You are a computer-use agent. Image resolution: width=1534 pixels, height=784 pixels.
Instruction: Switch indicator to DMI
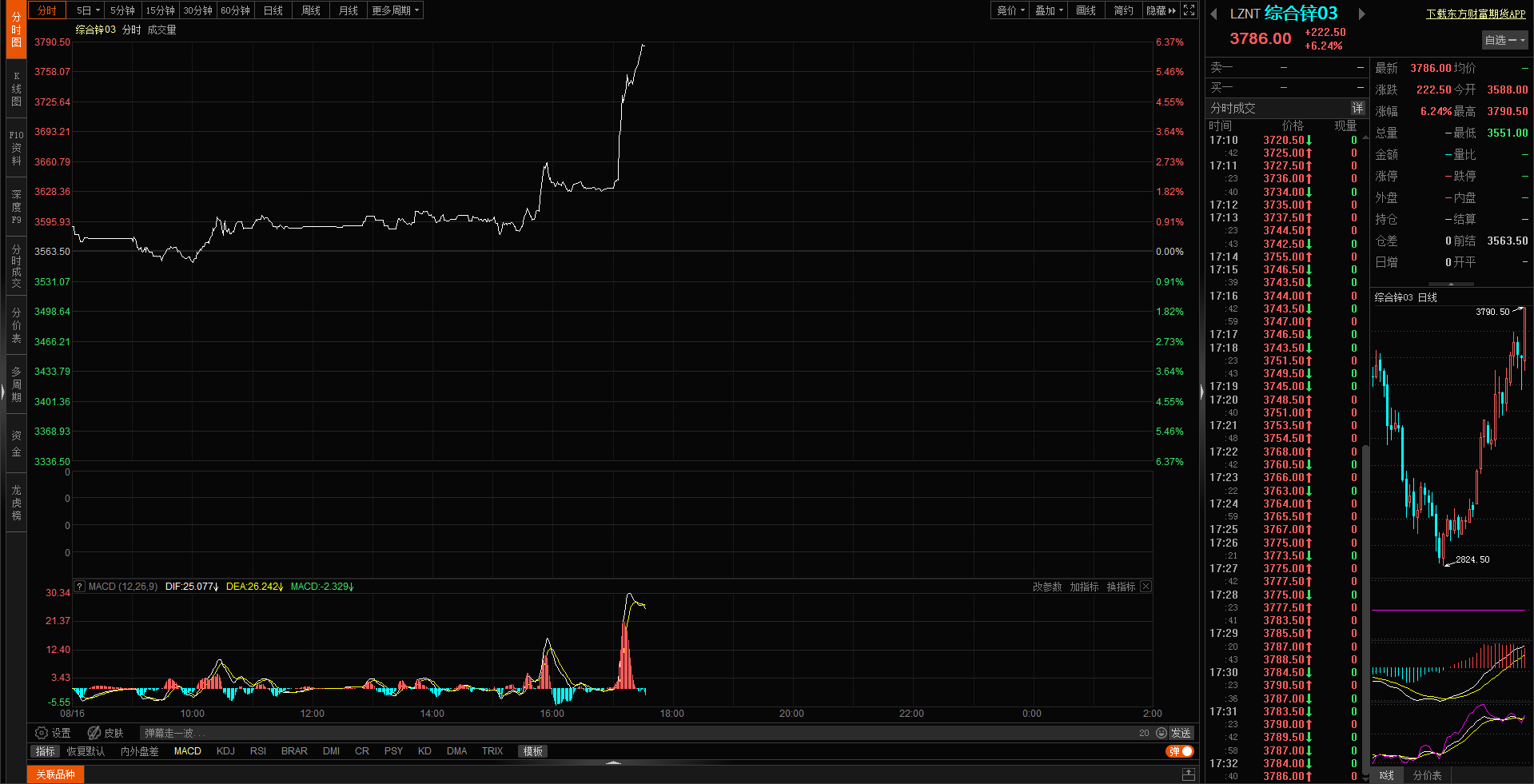pos(331,751)
